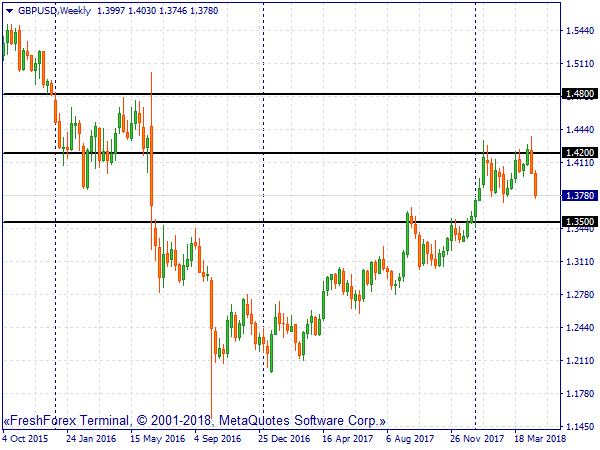The image size is (600, 450).
Task: Select the 1.4800 horizontal line price label
Action: point(580,94)
